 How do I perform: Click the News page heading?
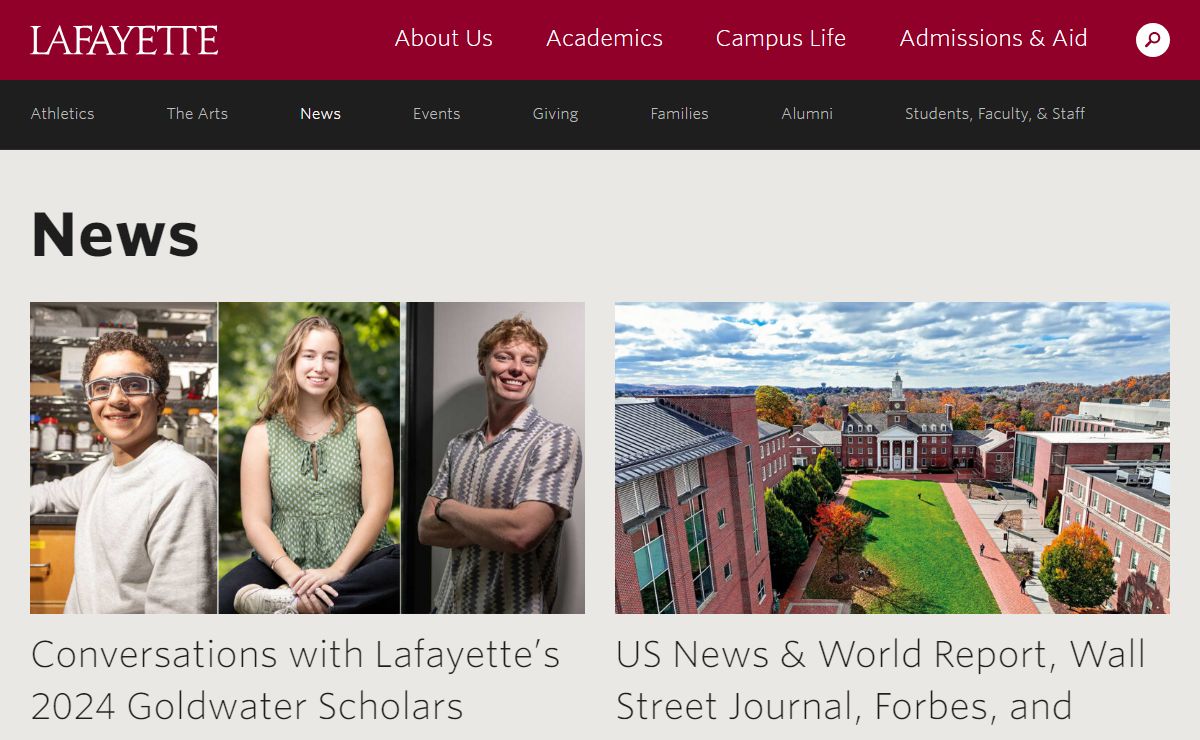tap(115, 234)
